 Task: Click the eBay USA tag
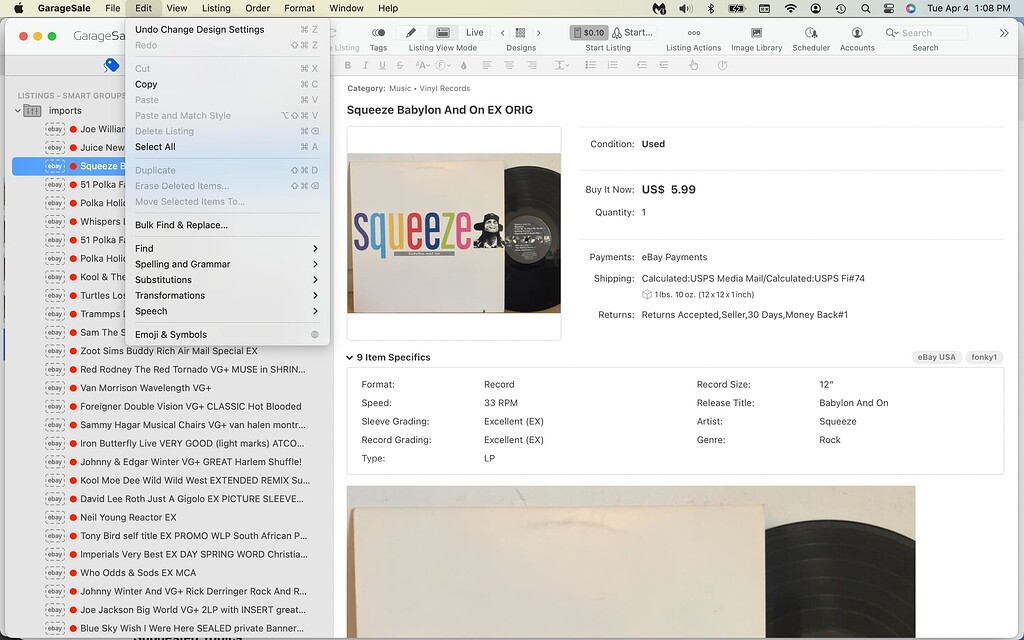click(x=936, y=357)
